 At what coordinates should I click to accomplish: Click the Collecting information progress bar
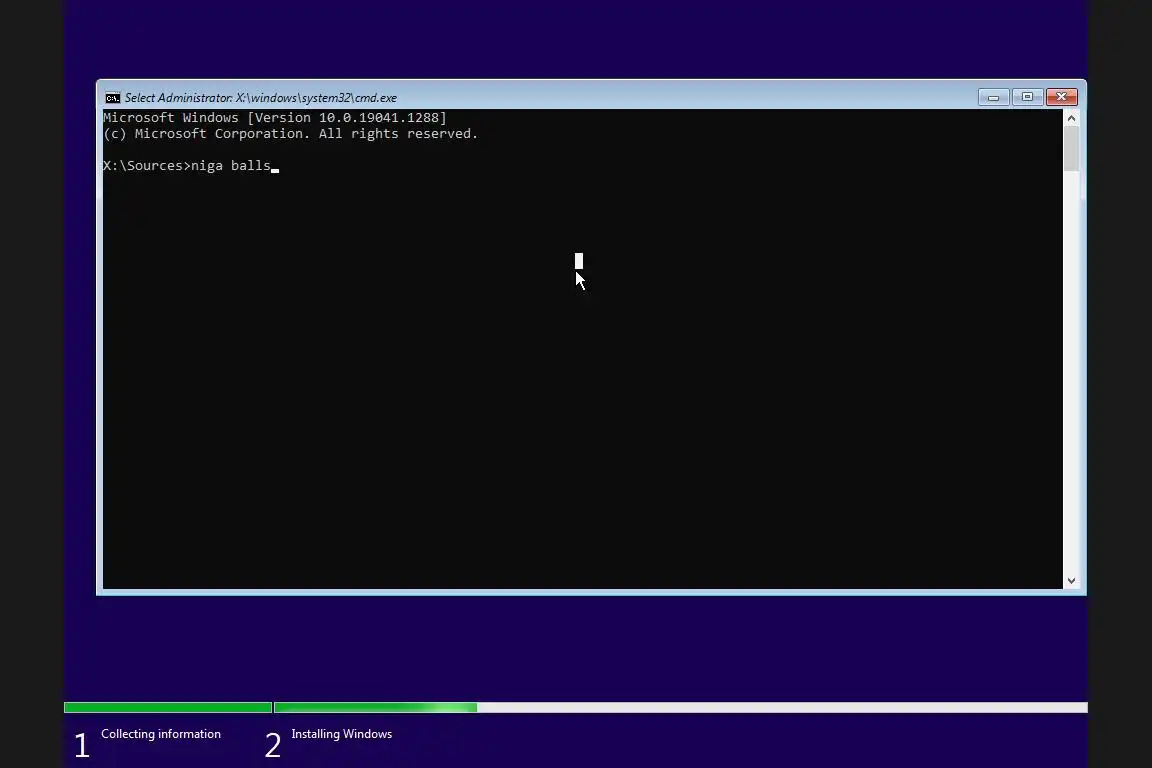point(168,707)
